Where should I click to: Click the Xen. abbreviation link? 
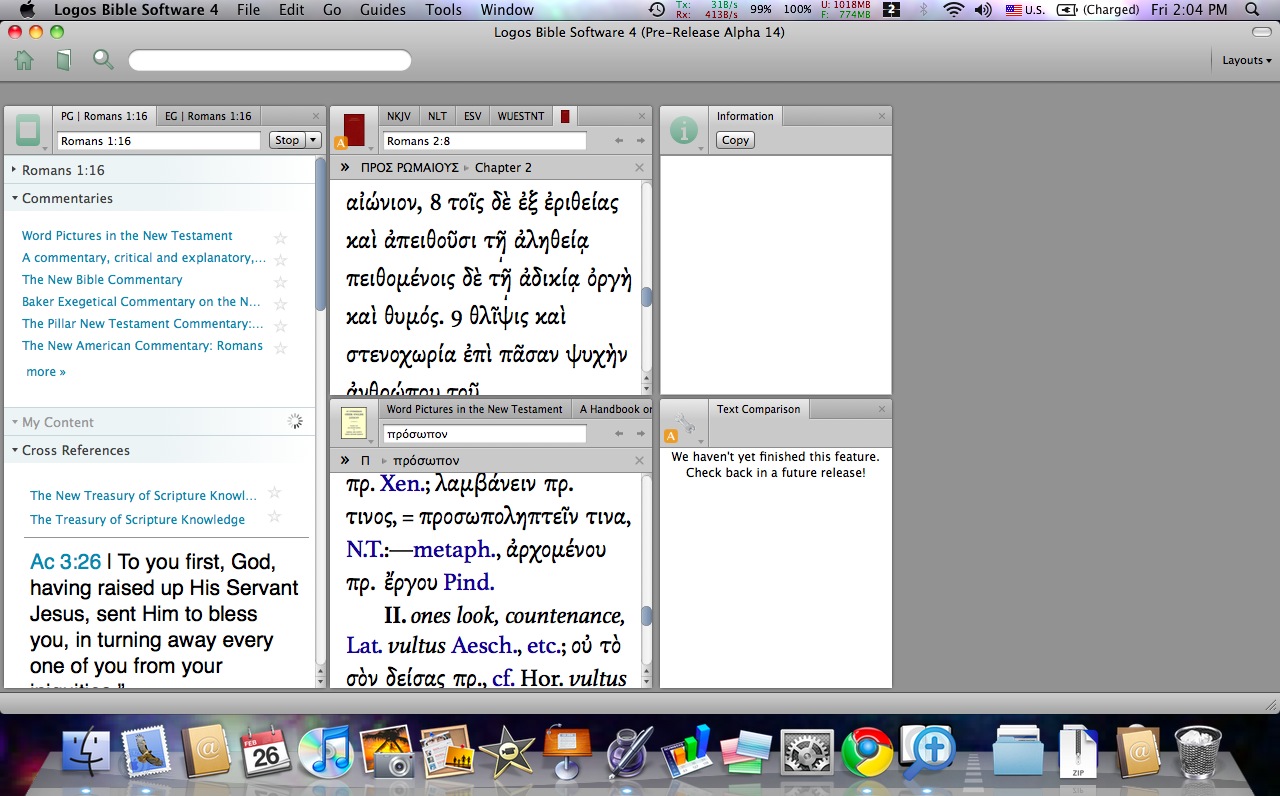pos(404,484)
